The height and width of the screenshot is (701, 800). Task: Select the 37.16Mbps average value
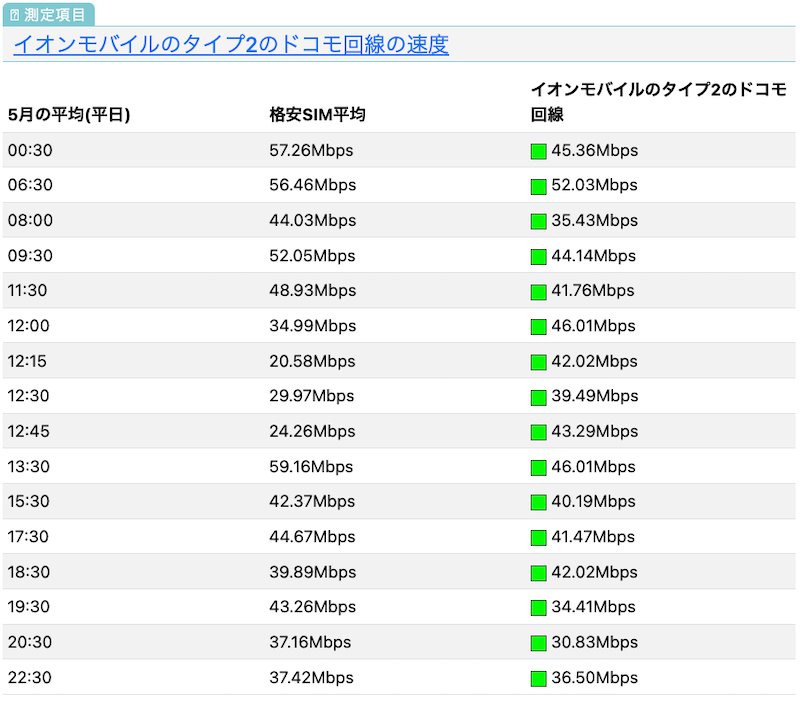(310, 642)
